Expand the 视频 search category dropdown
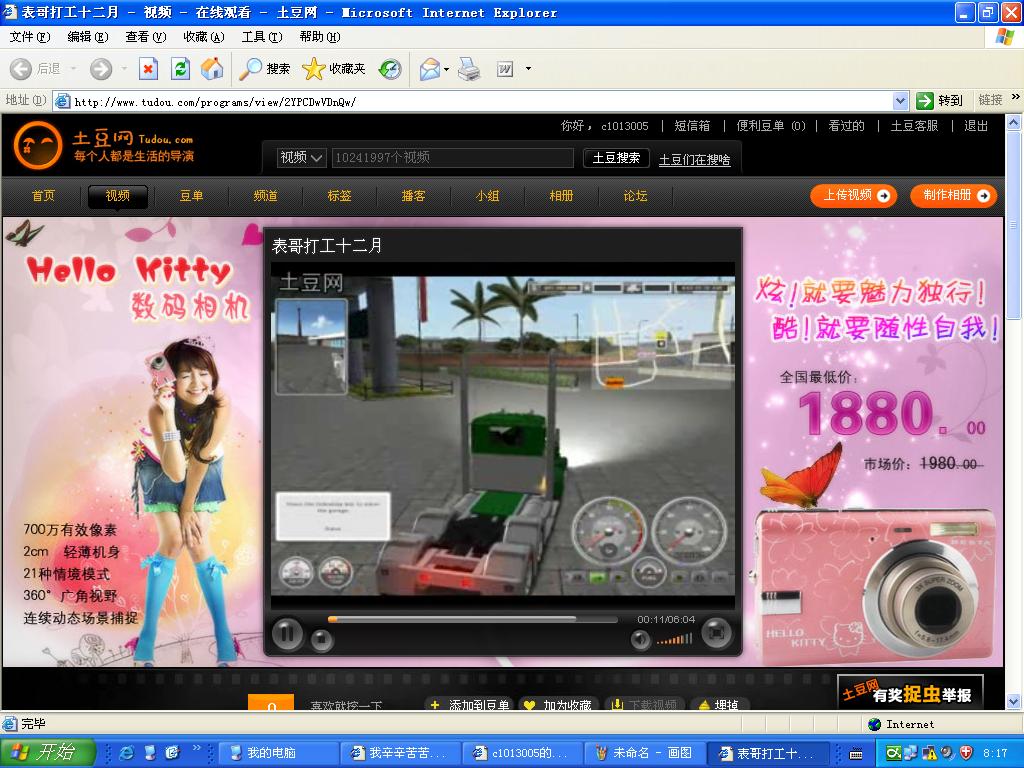 coord(302,158)
